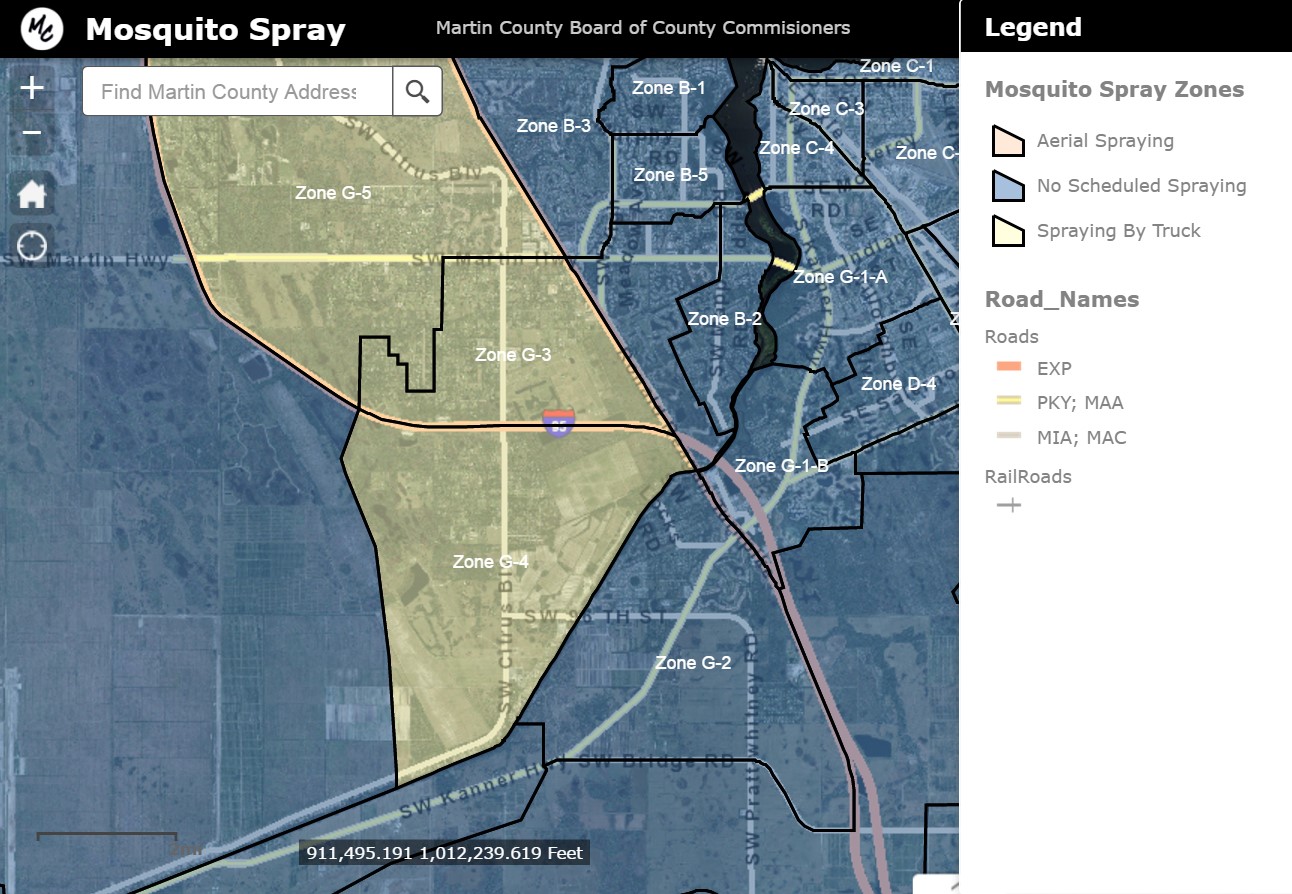Select the EXP road legend symbol
This screenshot has height=894, width=1292.
coord(1009,368)
